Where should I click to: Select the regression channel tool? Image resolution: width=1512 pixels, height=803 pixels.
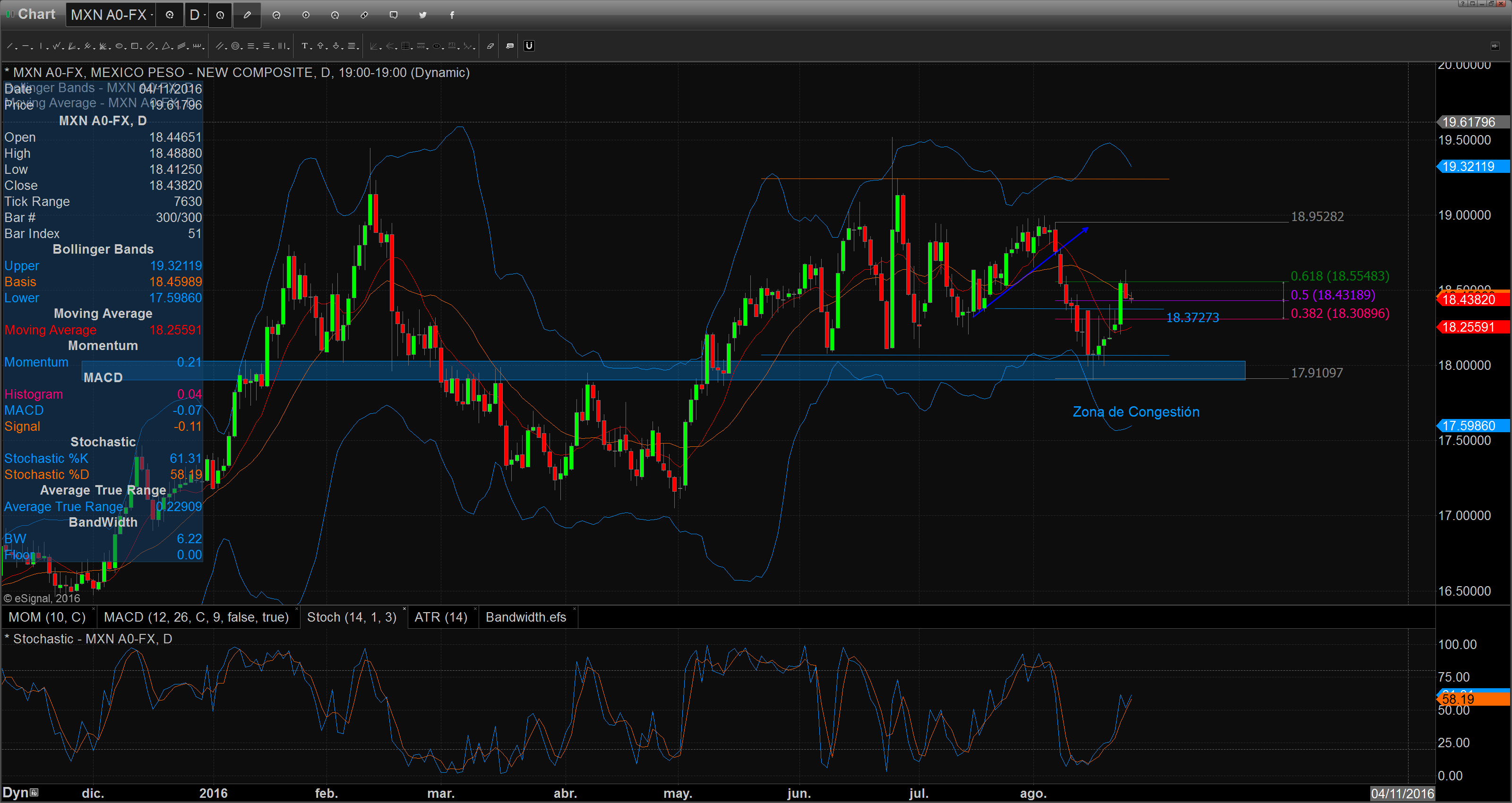181,46
